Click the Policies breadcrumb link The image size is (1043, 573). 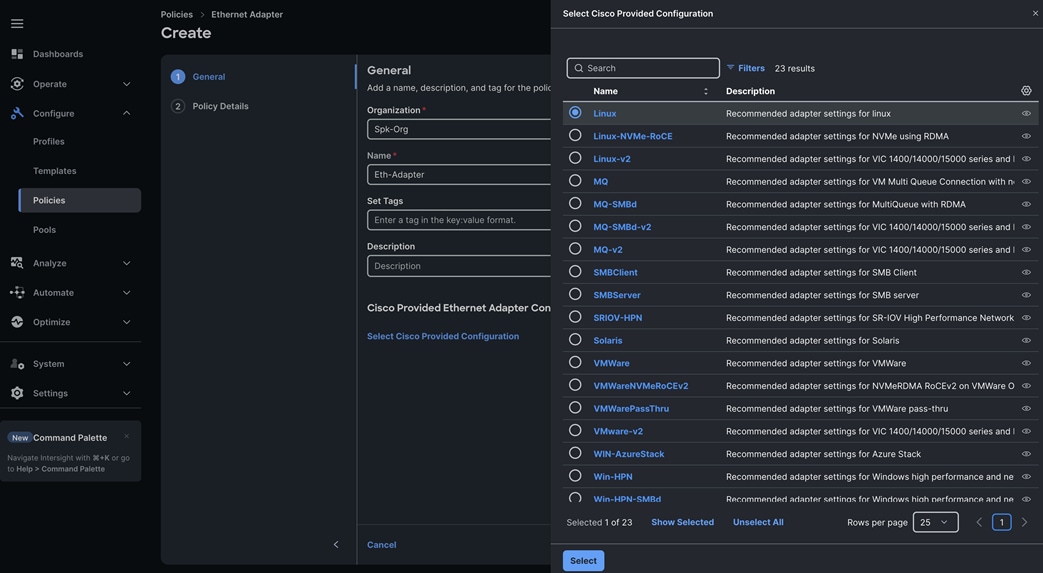coord(177,14)
